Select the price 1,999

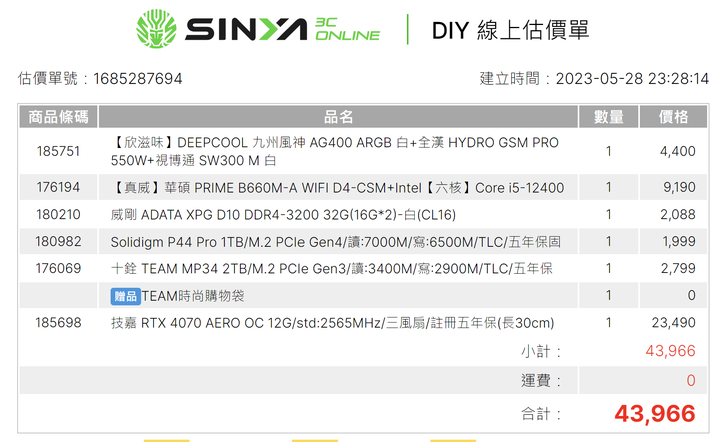click(x=679, y=241)
